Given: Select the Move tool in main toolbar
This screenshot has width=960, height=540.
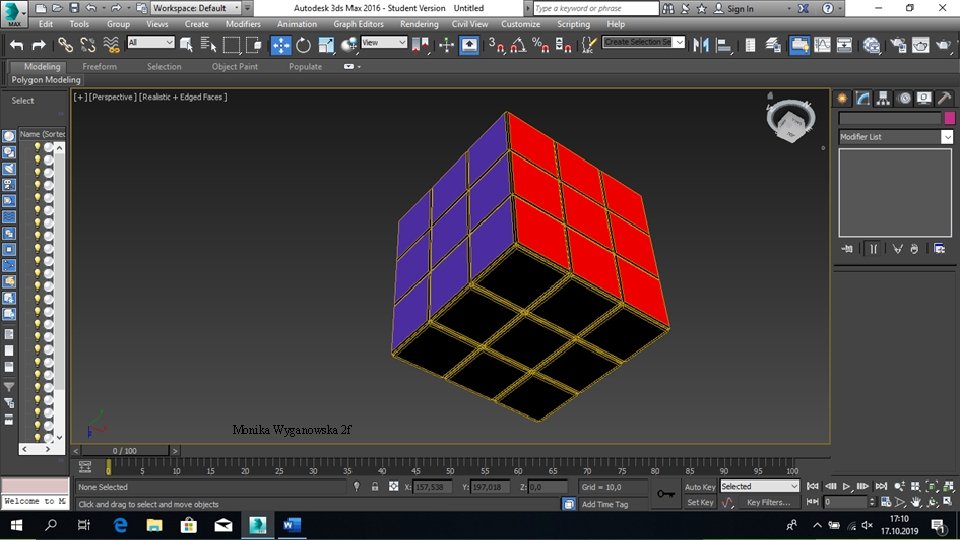Looking at the screenshot, I should pos(281,45).
